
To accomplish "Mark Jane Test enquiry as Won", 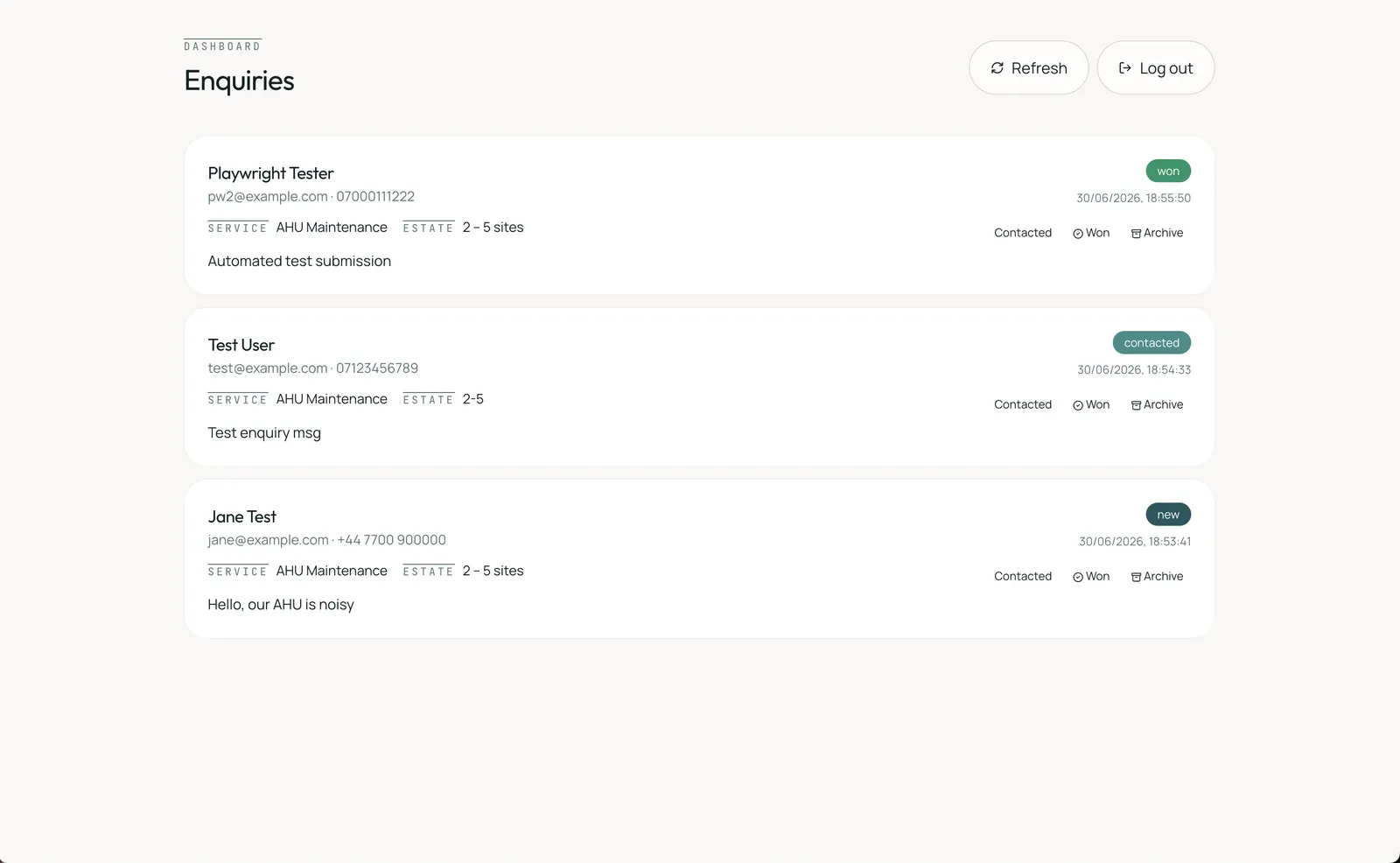I will 1091,576.
